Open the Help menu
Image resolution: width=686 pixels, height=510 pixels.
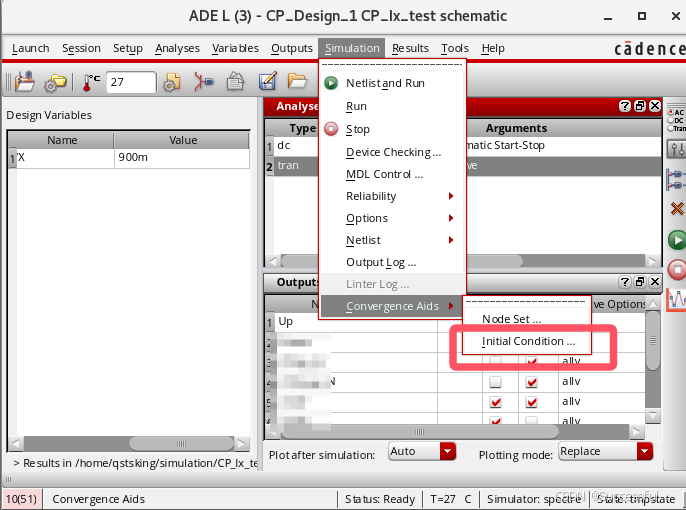493,48
